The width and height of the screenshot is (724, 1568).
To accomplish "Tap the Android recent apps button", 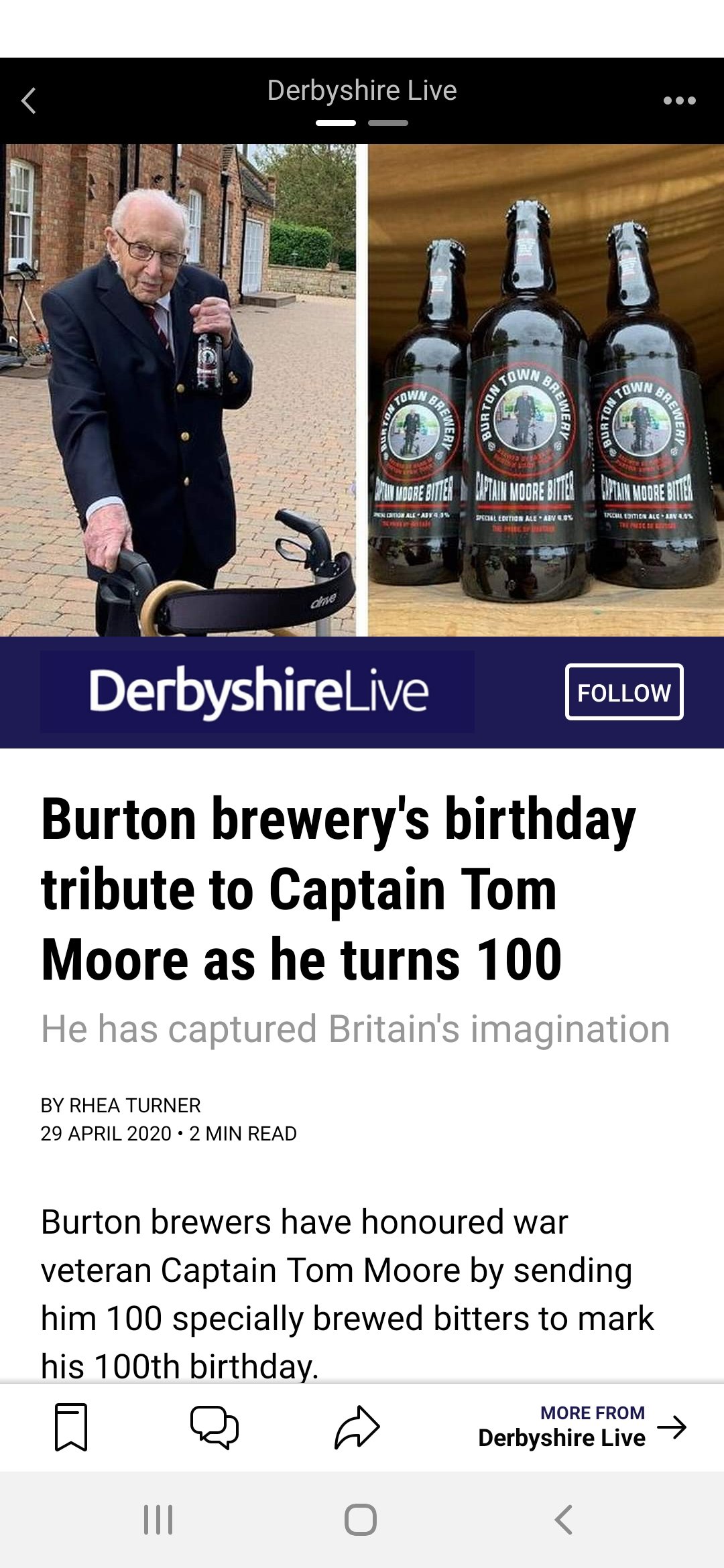I will pos(159,1520).
